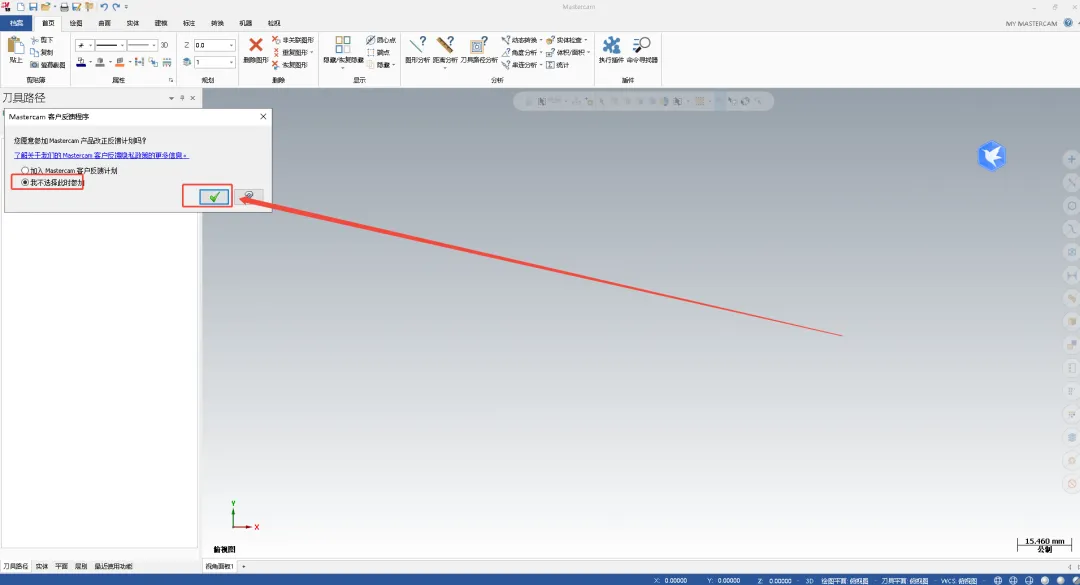Click the Undo arrow icon

point(104,7)
